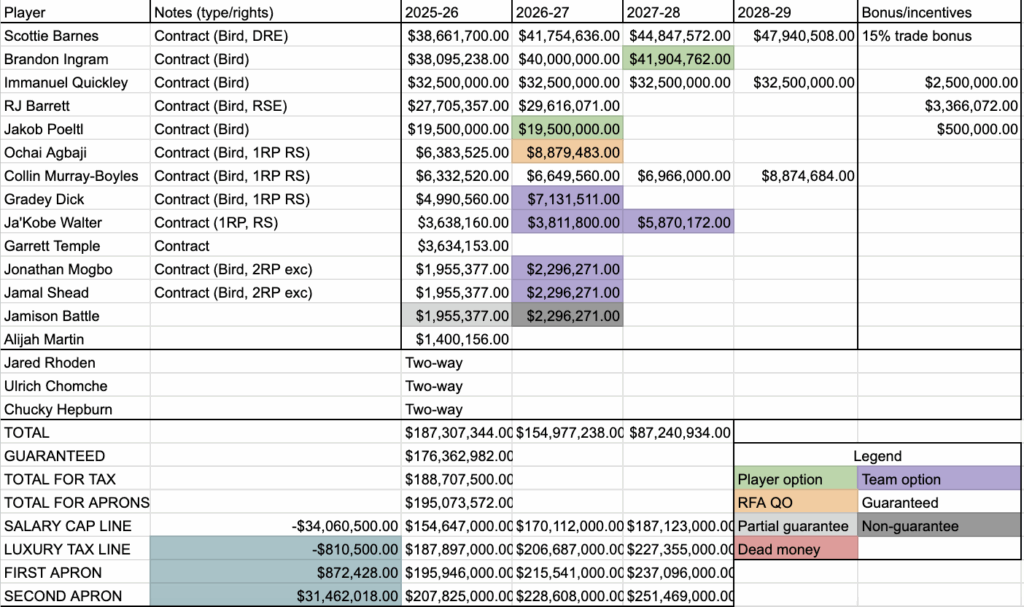
Task: Select the $3,634,153.00 Garrett Temple salary
Action: pos(456,246)
